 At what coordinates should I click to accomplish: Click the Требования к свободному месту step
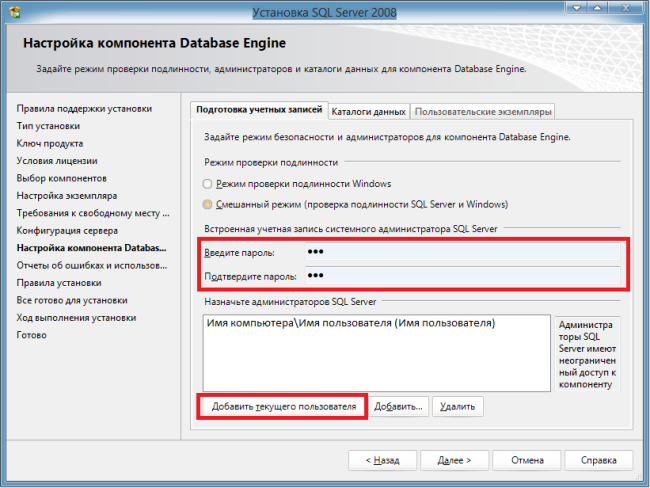tap(93, 213)
